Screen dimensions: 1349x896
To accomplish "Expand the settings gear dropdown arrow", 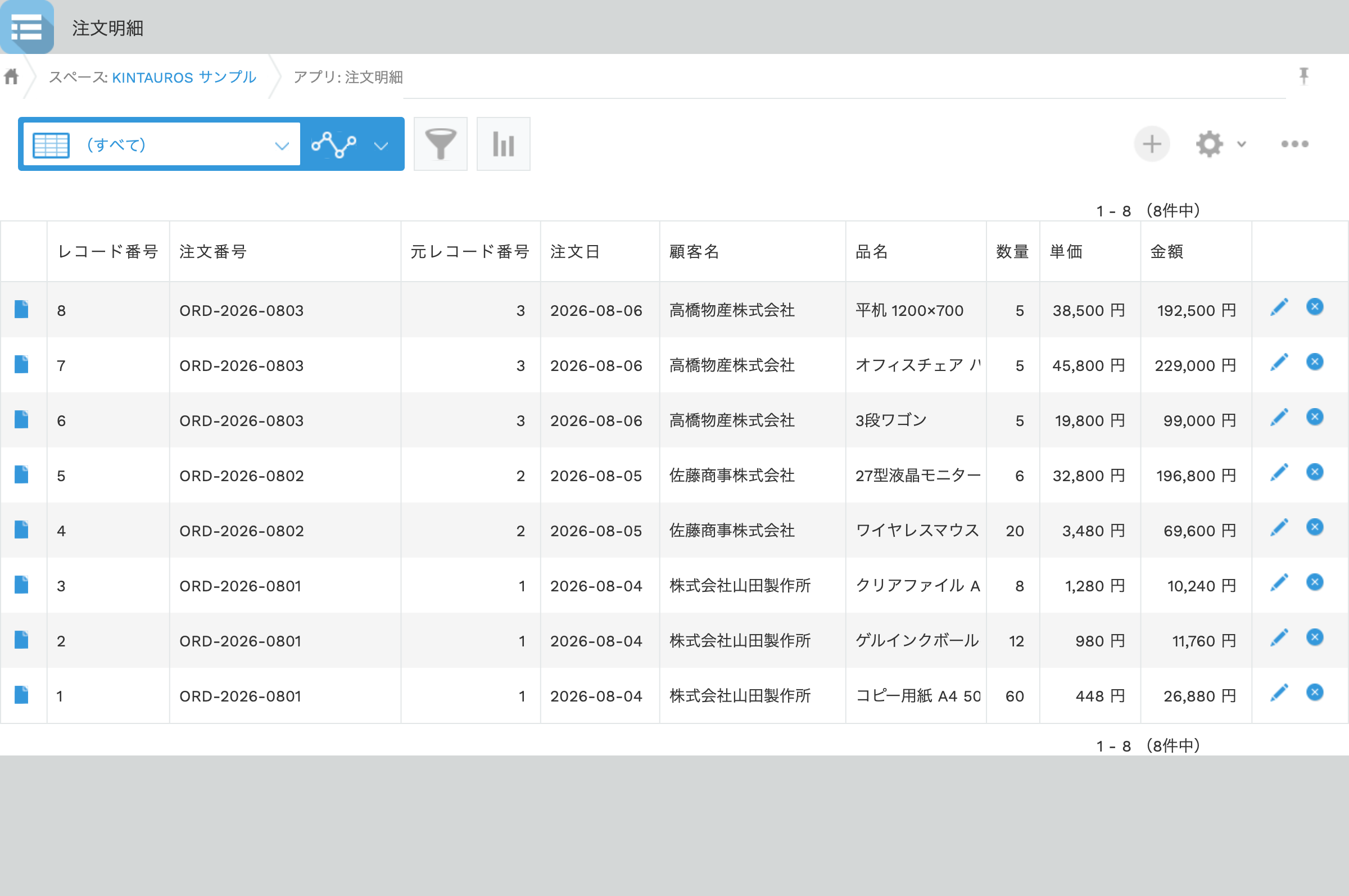I will pos(1242,144).
